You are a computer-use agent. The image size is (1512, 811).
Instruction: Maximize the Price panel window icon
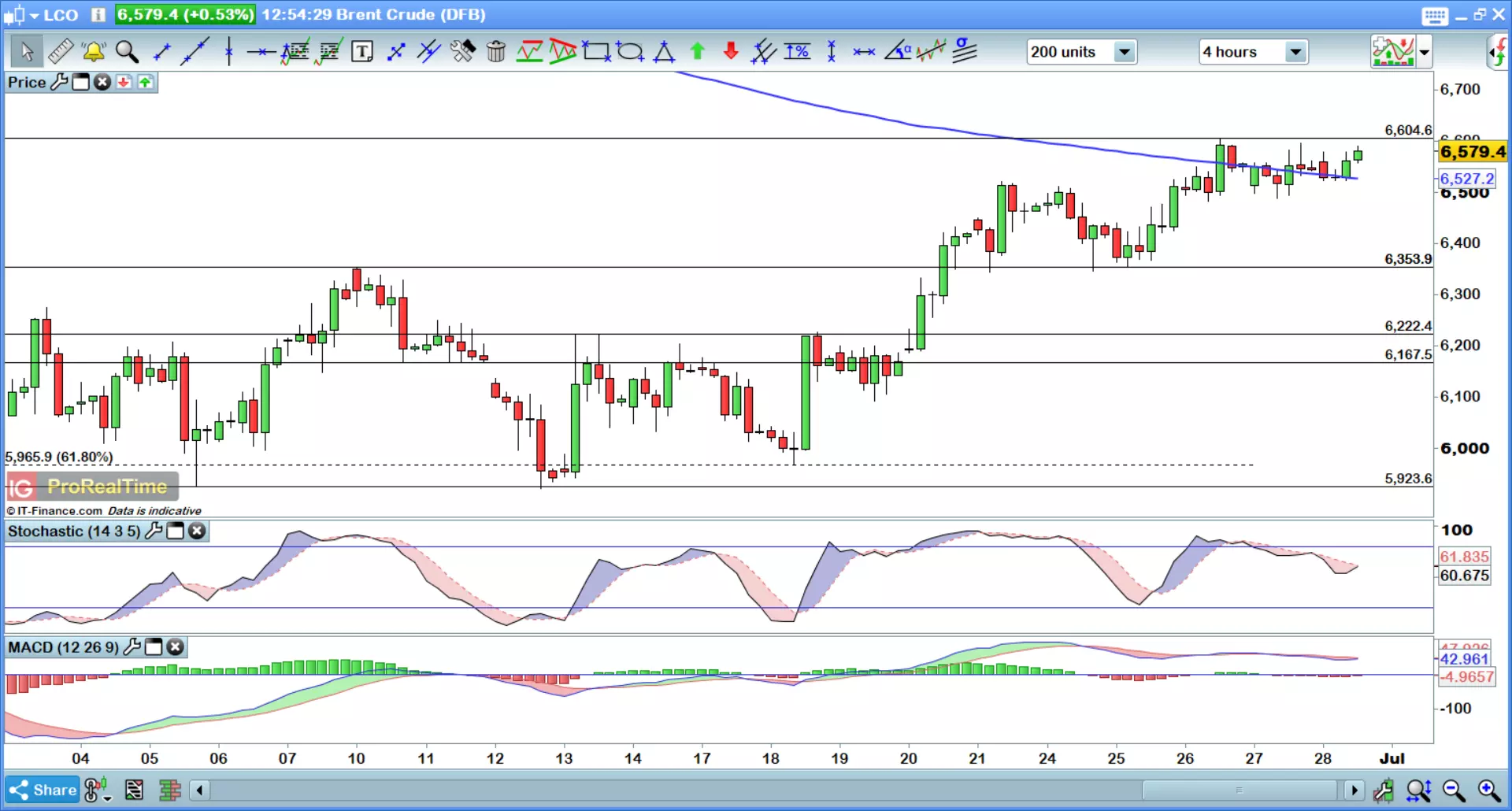[x=80, y=82]
